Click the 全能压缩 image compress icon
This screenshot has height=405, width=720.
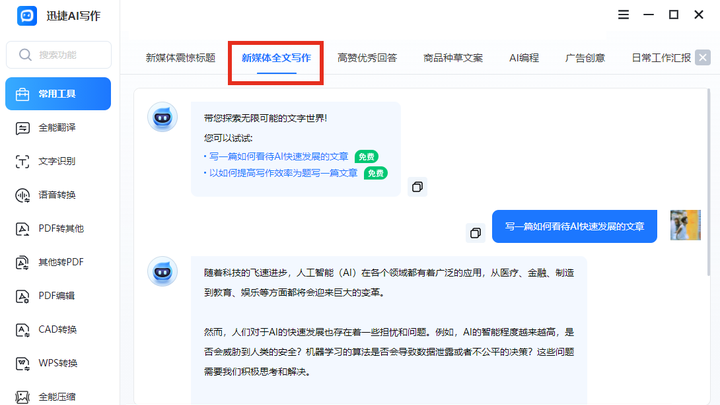(x=22, y=397)
